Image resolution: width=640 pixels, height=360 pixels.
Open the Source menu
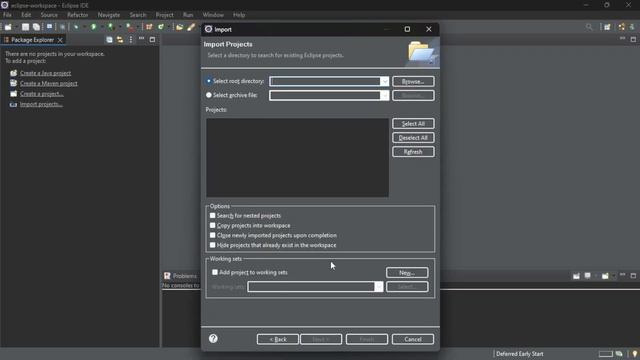click(49, 15)
